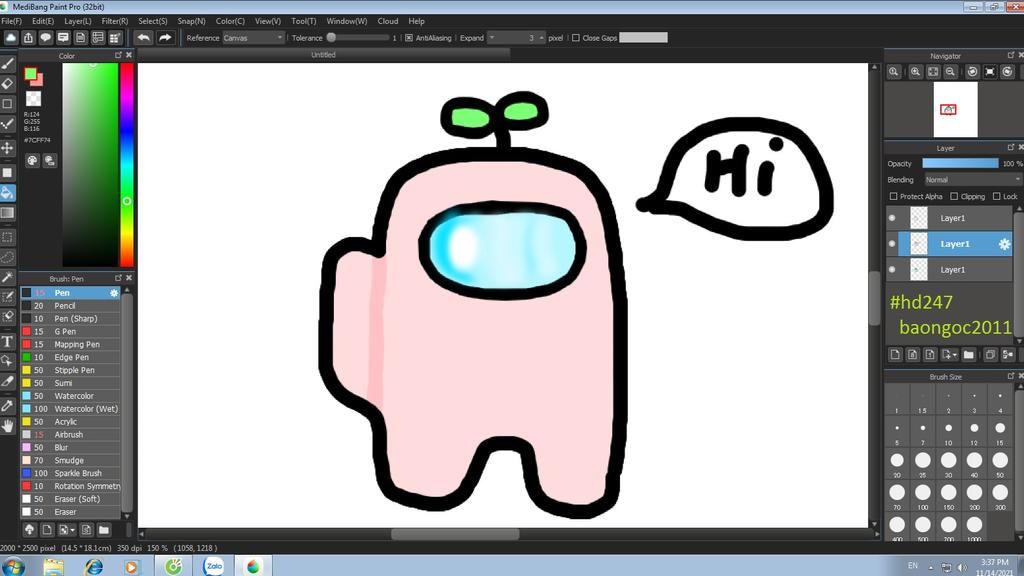Image resolution: width=1024 pixels, height=576 pixels.
Task: Duplicate the layer using the Layer panel icon
Action: click(x=990, y=355)
